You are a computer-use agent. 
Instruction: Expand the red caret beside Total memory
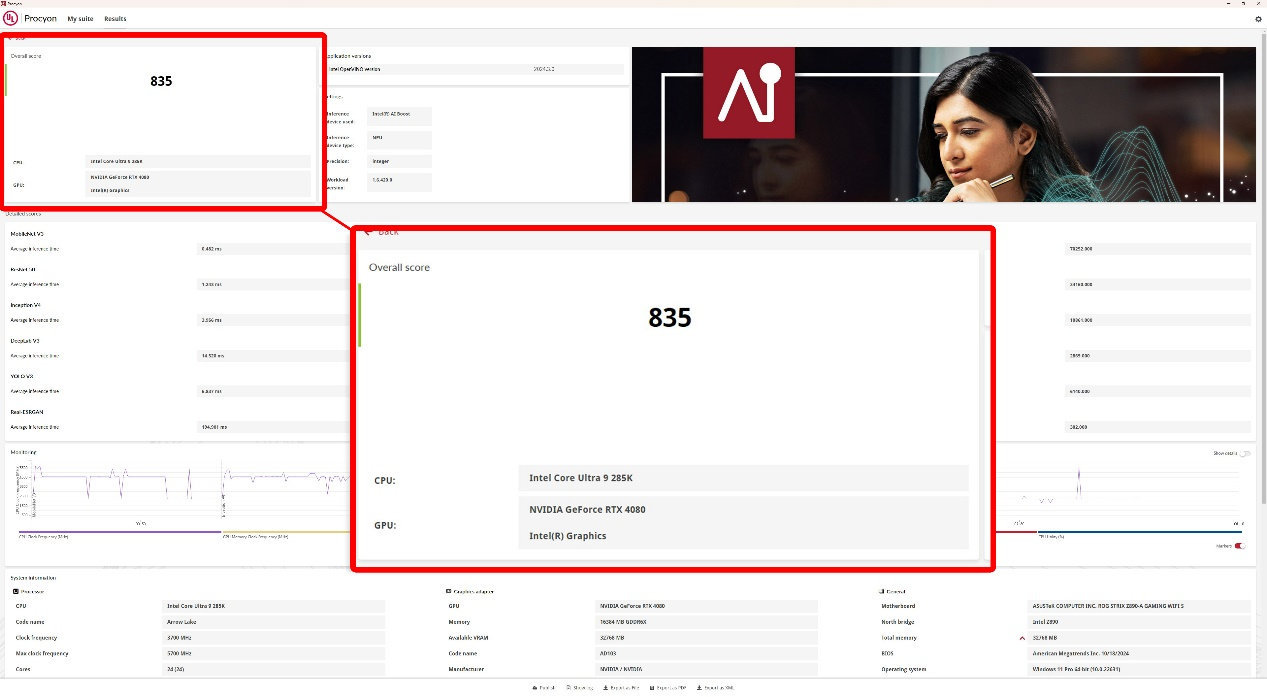[1022, 638]
